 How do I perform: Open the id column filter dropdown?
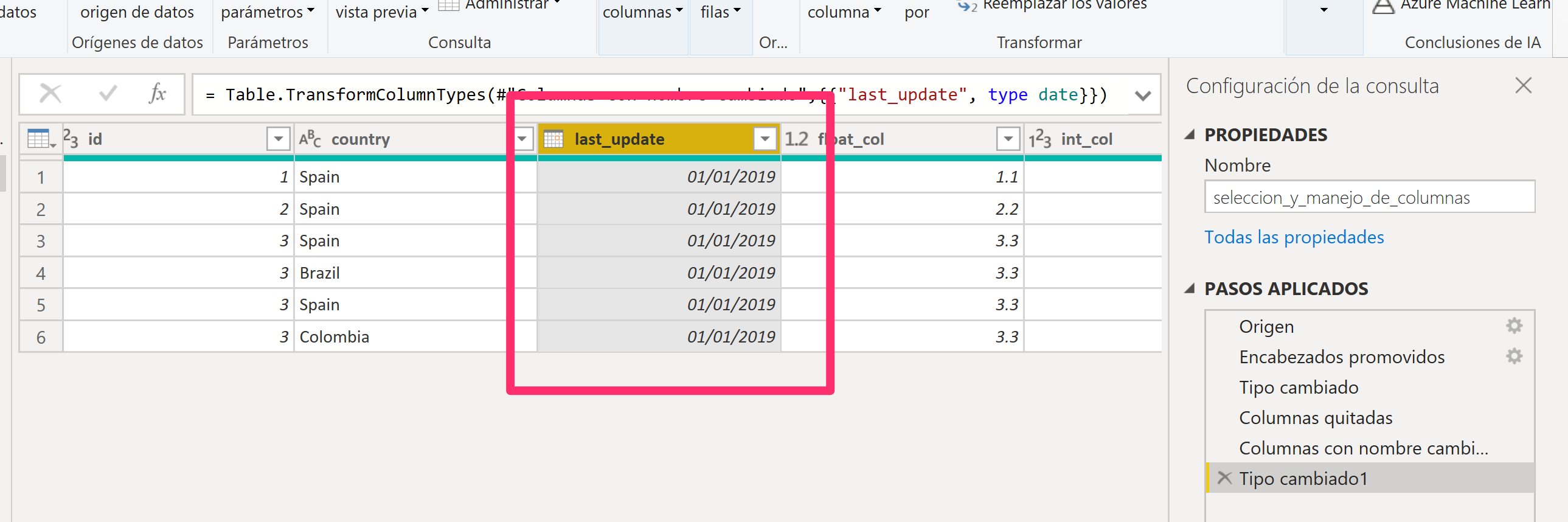pos(278,139)
